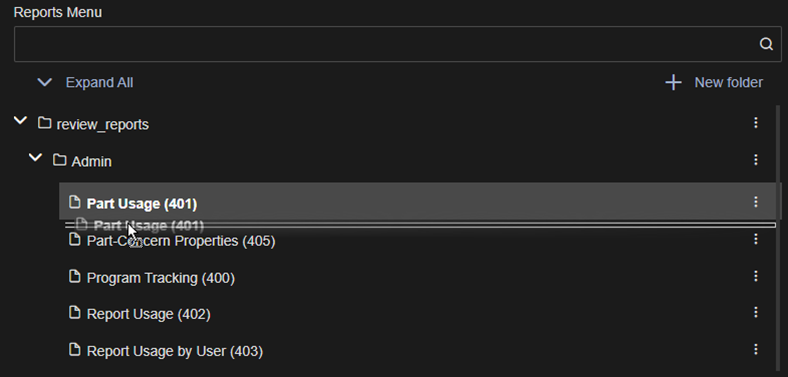Open three-dot menu for Part-Concern Properties (405)
This screenshot has height=377, width=788.
pyautogui.click(x=756, y=239)
